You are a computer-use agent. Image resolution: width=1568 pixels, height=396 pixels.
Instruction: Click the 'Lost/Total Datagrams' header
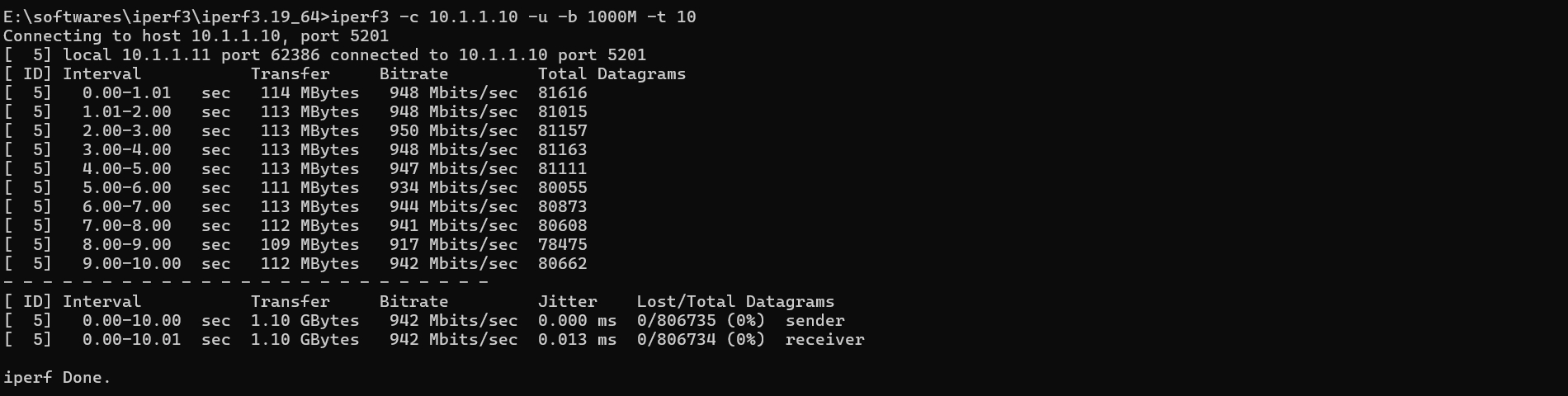(735, 301)
